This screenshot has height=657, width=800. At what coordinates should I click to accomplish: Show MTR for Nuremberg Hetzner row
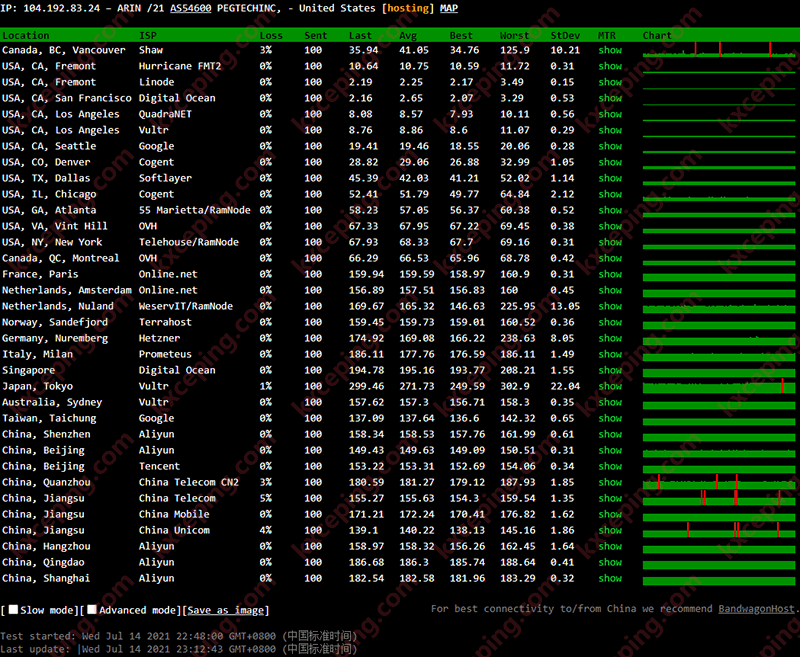pos(610,338)
